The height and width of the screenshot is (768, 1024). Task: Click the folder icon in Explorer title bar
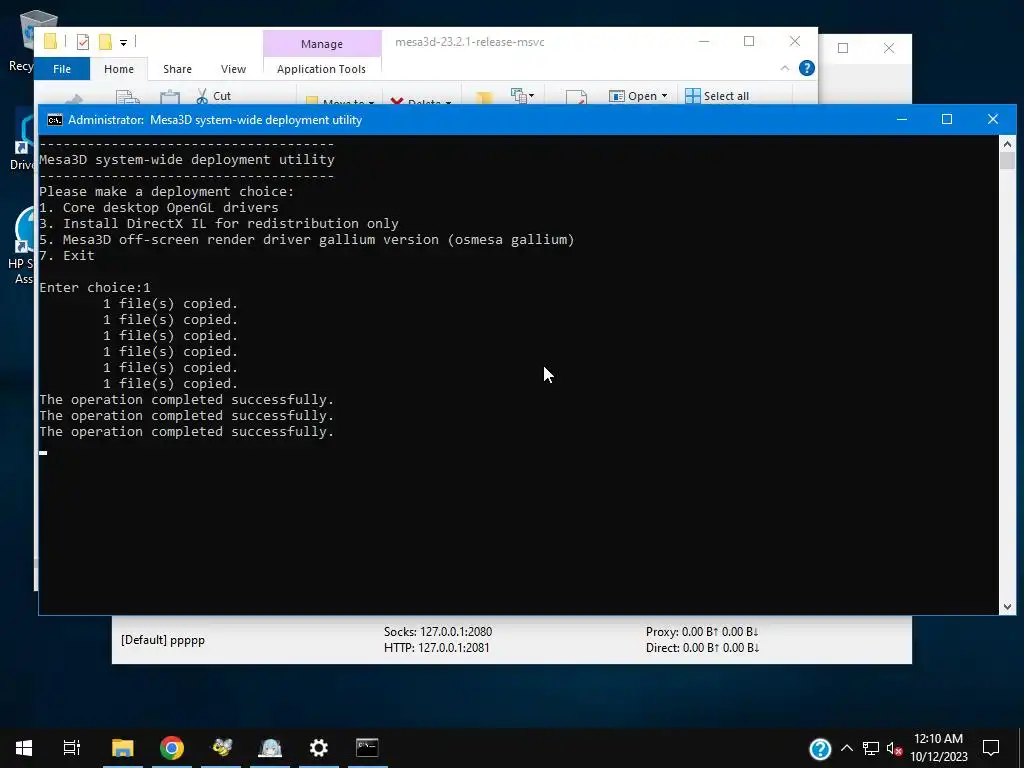(x=50, y=42)
